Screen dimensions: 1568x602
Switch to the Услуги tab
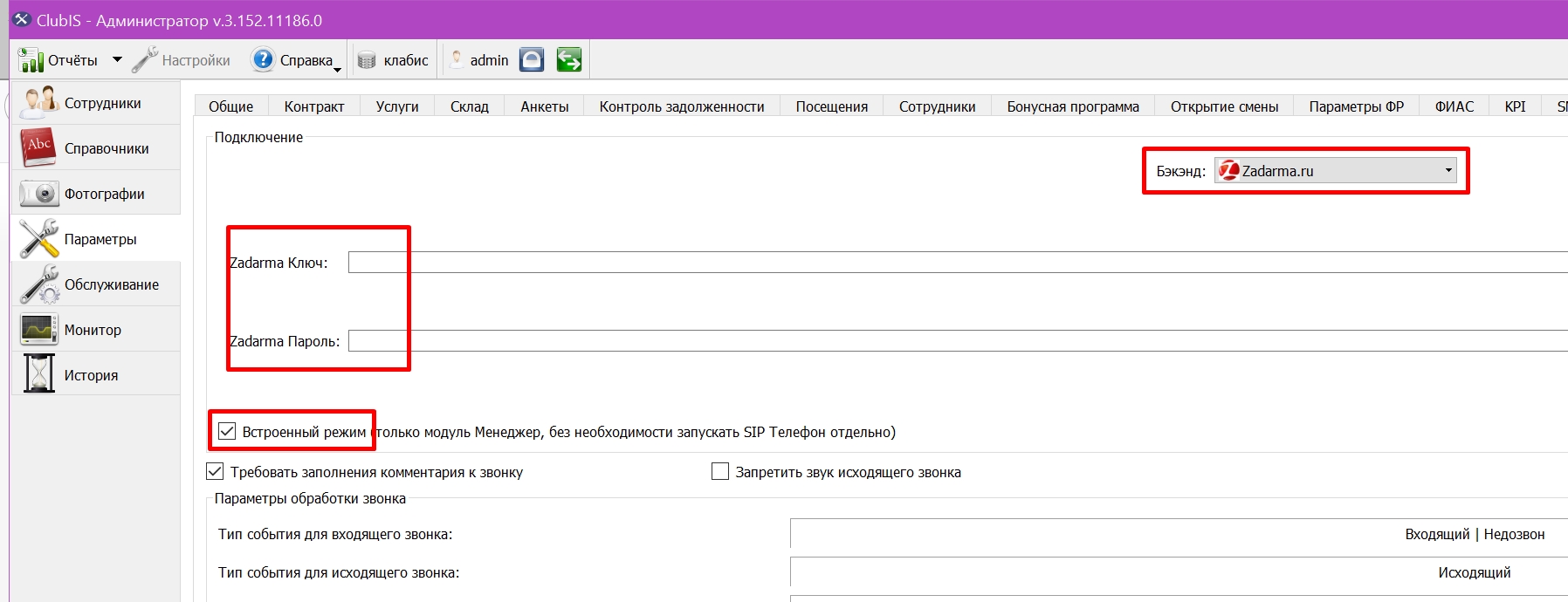pos(397,106)
